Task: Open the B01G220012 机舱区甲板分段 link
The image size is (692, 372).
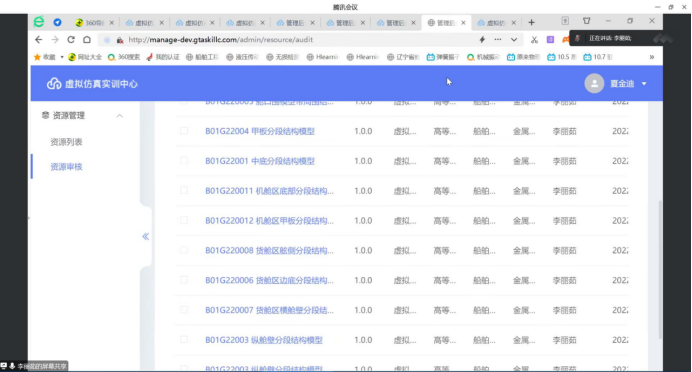Action: pos(269,221)
